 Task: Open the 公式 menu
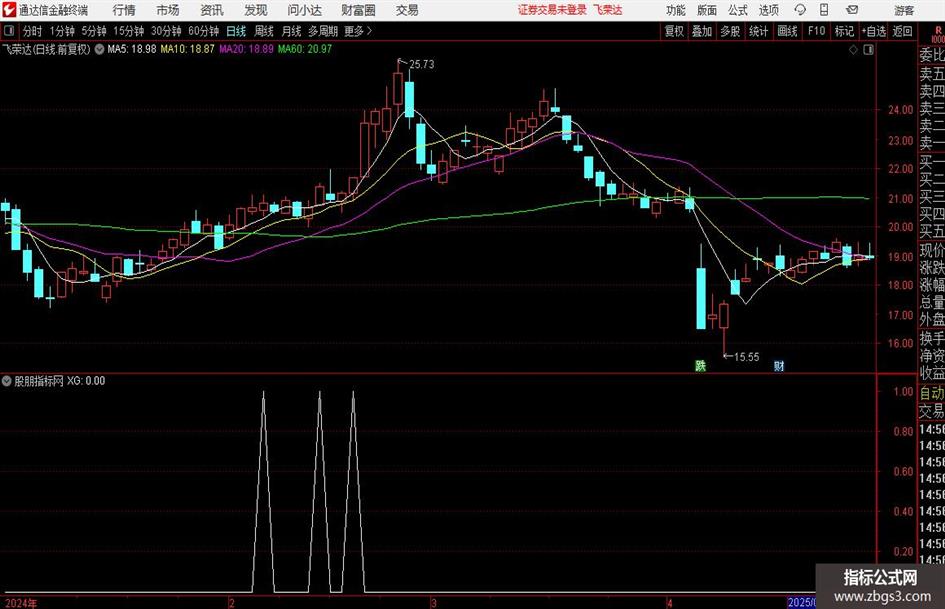click(x=738, y=10)
